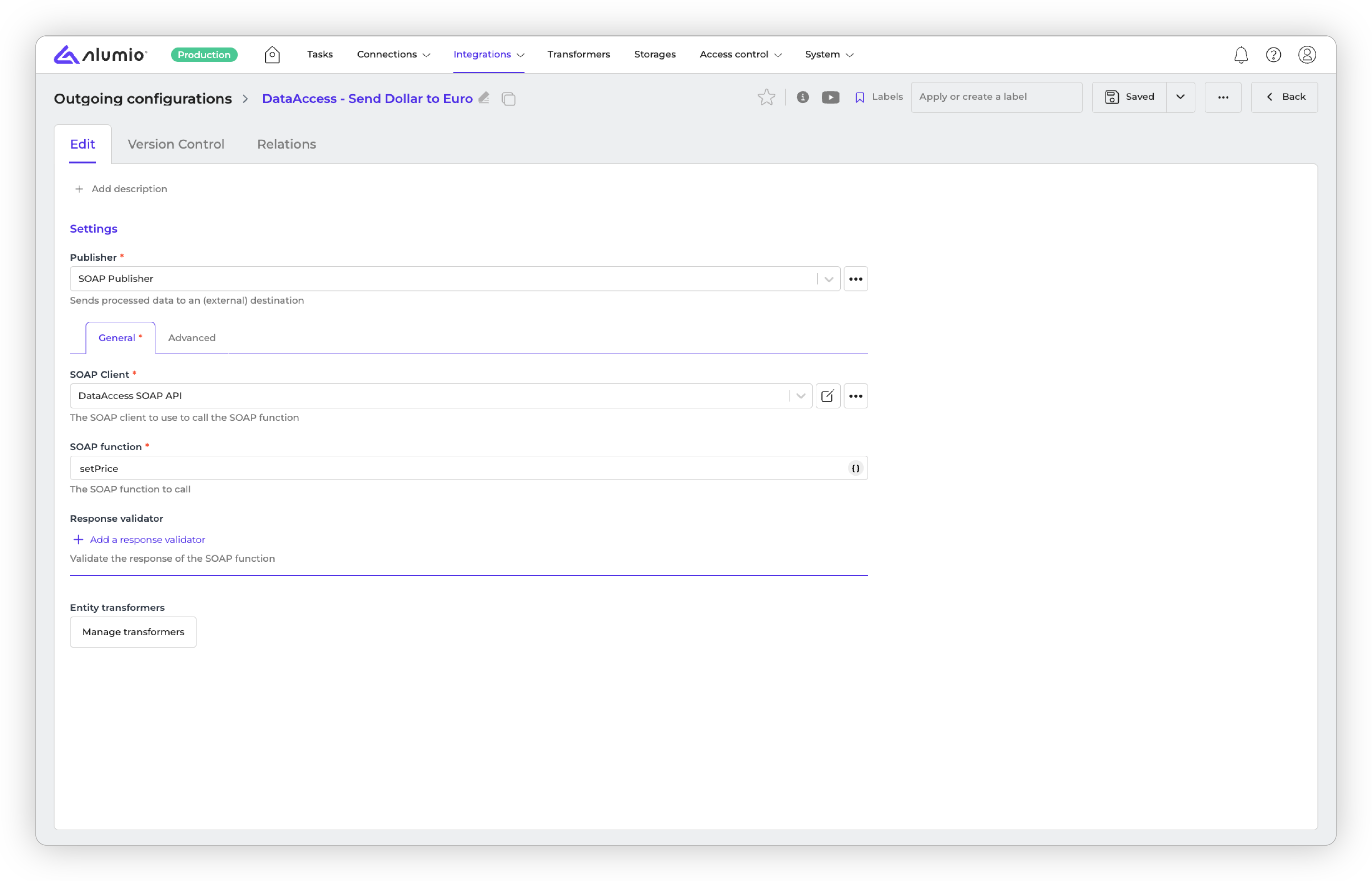Insert placeholder with curly braces icon
Image resolution: width=1372 pixels, height=881 pixels.
click(x=855, y=468)
